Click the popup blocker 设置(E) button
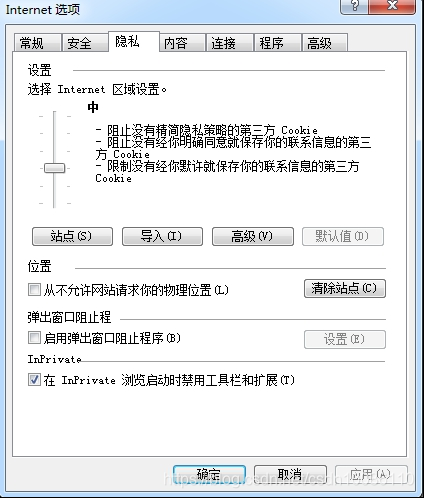The width and height of the screenshot is (424, 498). [345, 339]
